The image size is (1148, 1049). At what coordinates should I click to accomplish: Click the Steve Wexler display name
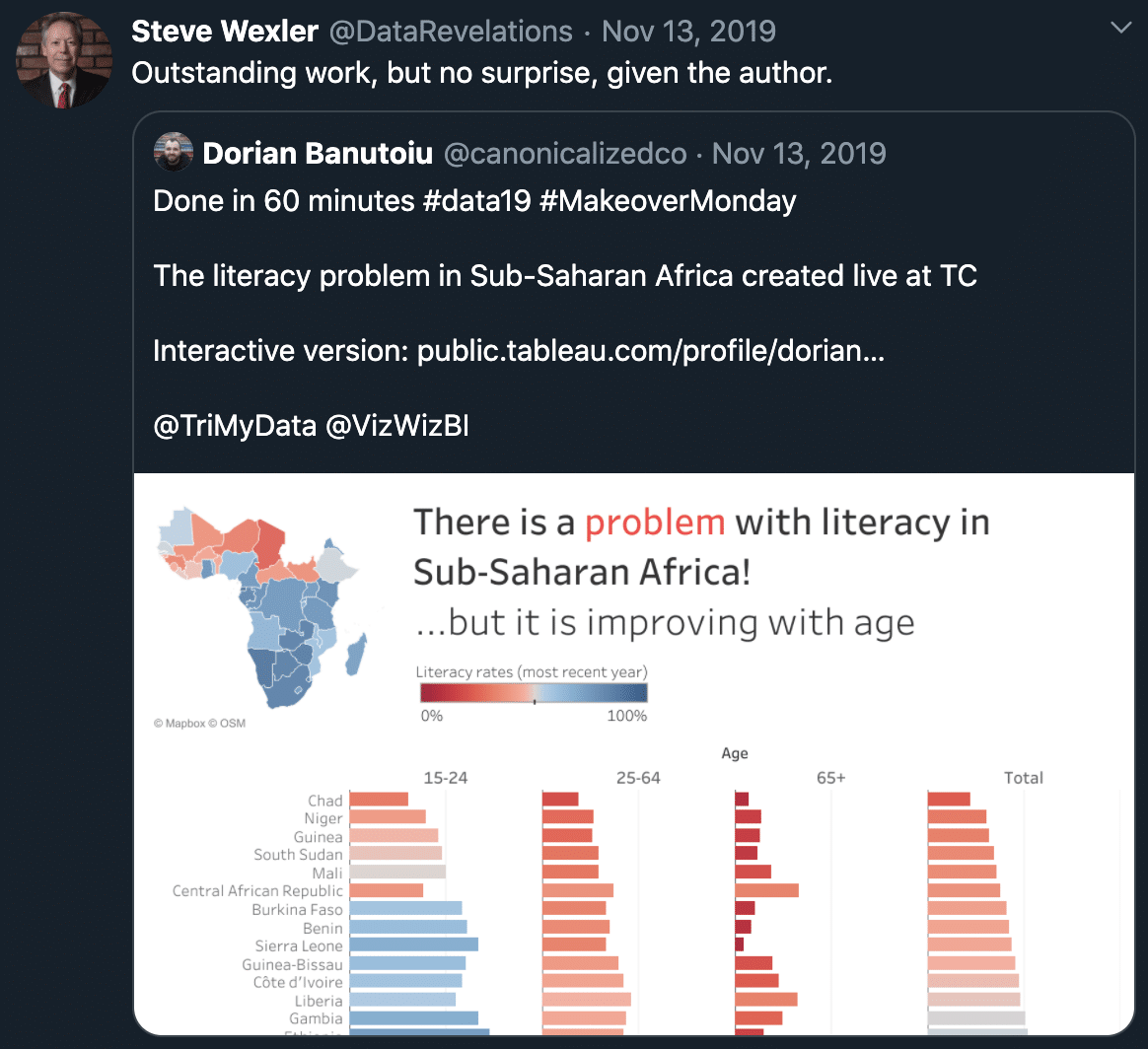[x=225, y=32]
